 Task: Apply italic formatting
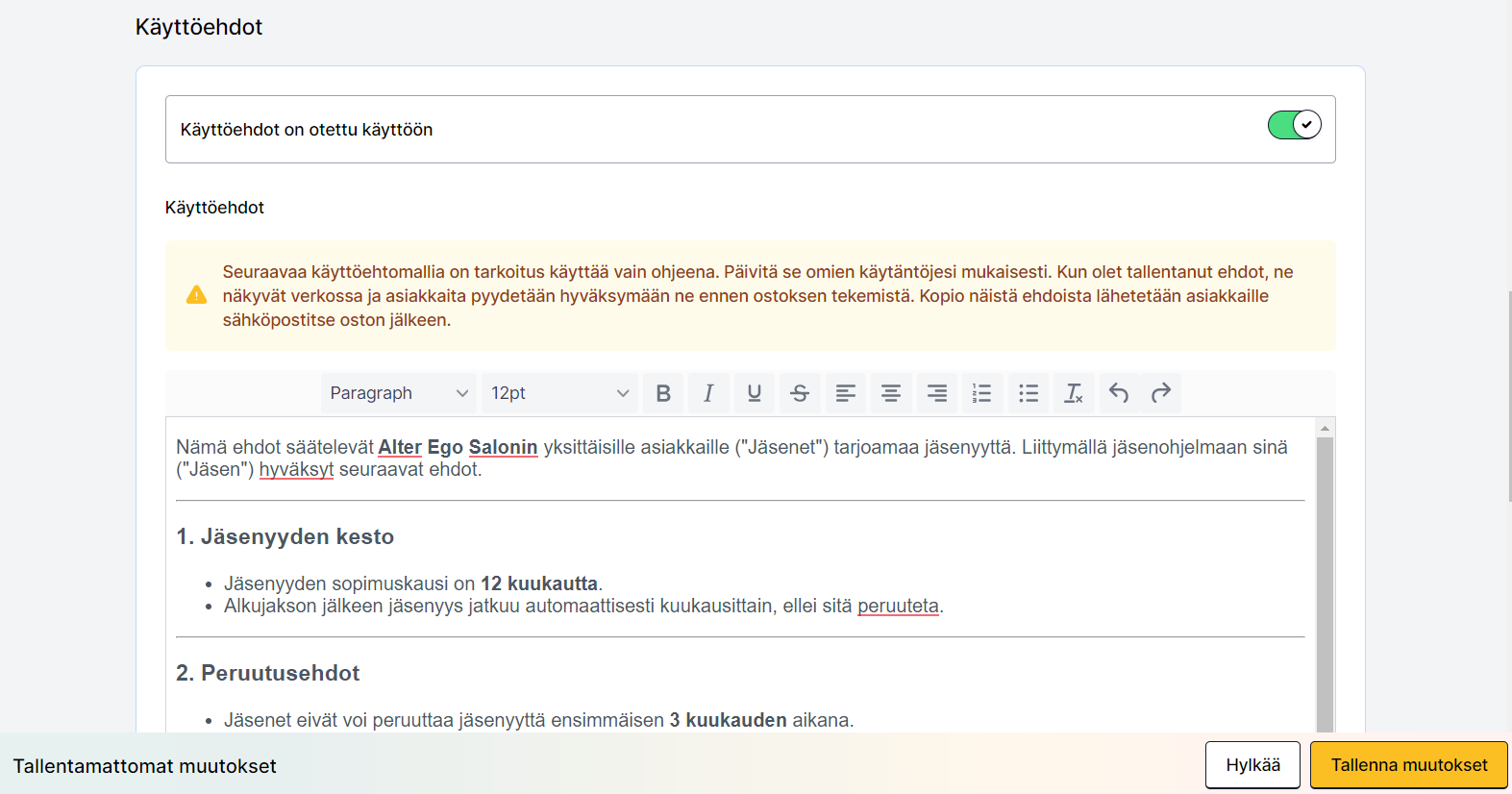point(708,393)
